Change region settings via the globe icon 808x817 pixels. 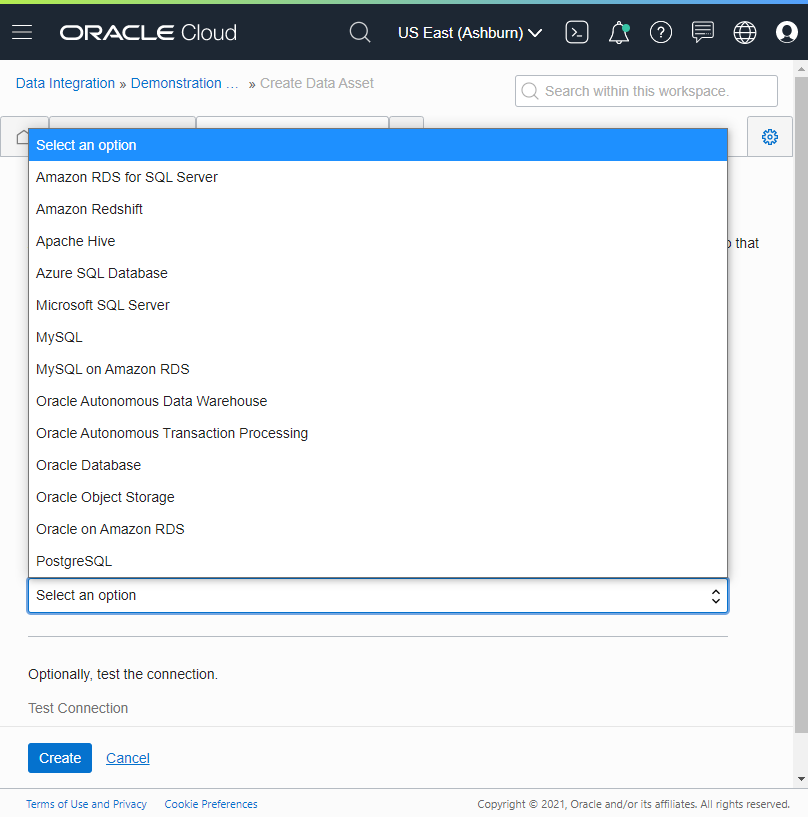[x=745, y=32]
